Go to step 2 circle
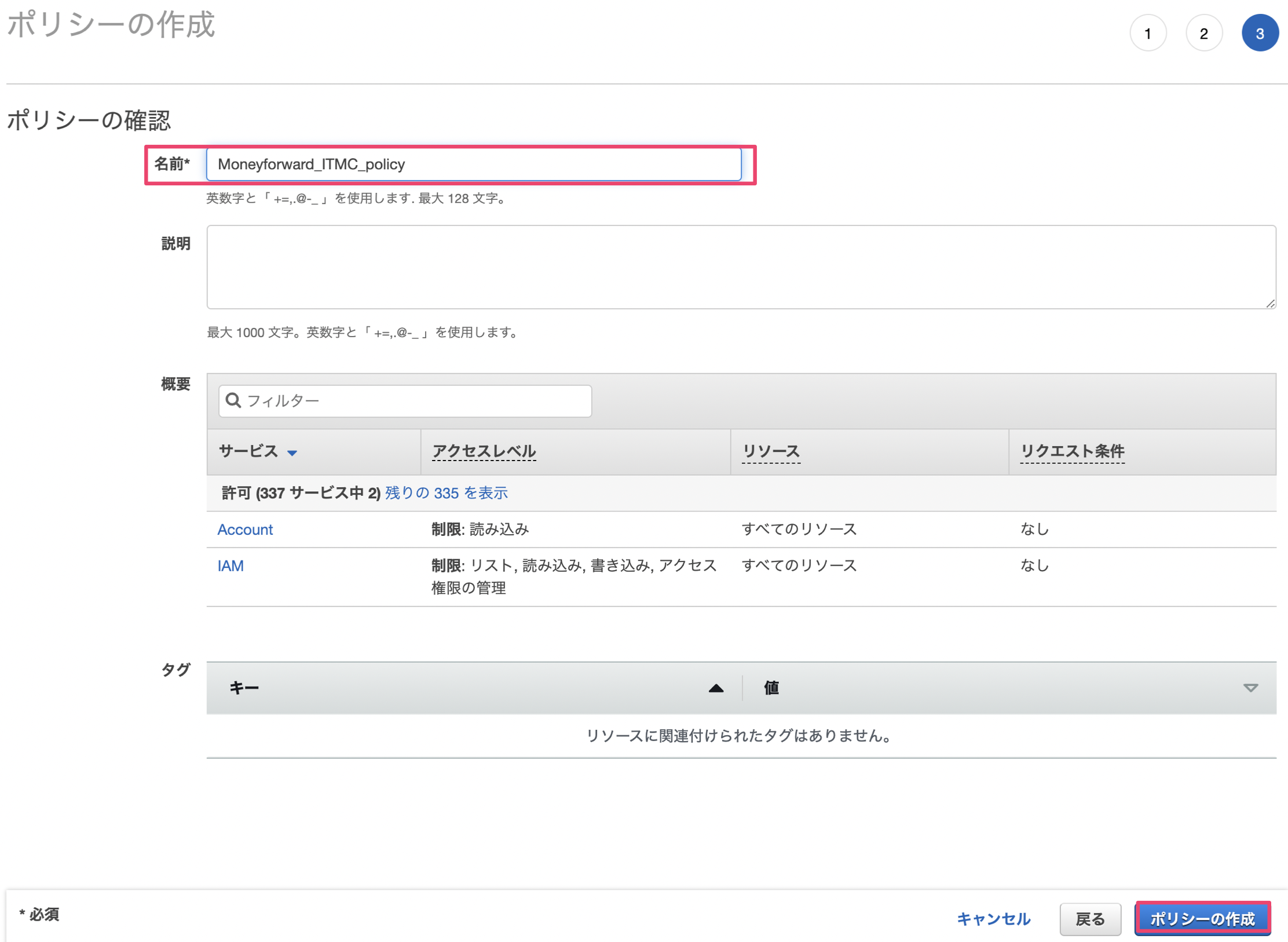Screen dimensions: 1288x942 [x=1203, y=34]
